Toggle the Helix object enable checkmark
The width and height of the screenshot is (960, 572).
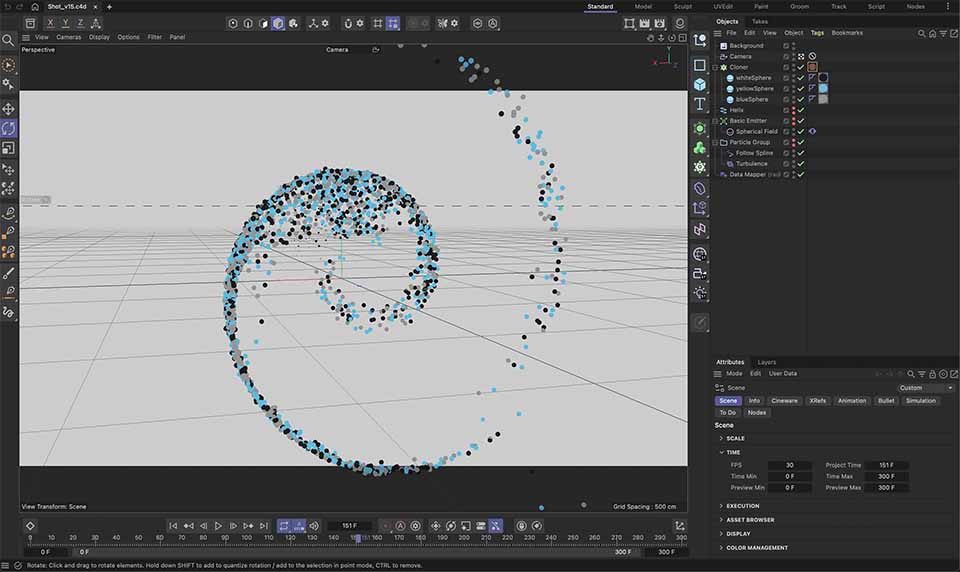[x=801, y=110]
